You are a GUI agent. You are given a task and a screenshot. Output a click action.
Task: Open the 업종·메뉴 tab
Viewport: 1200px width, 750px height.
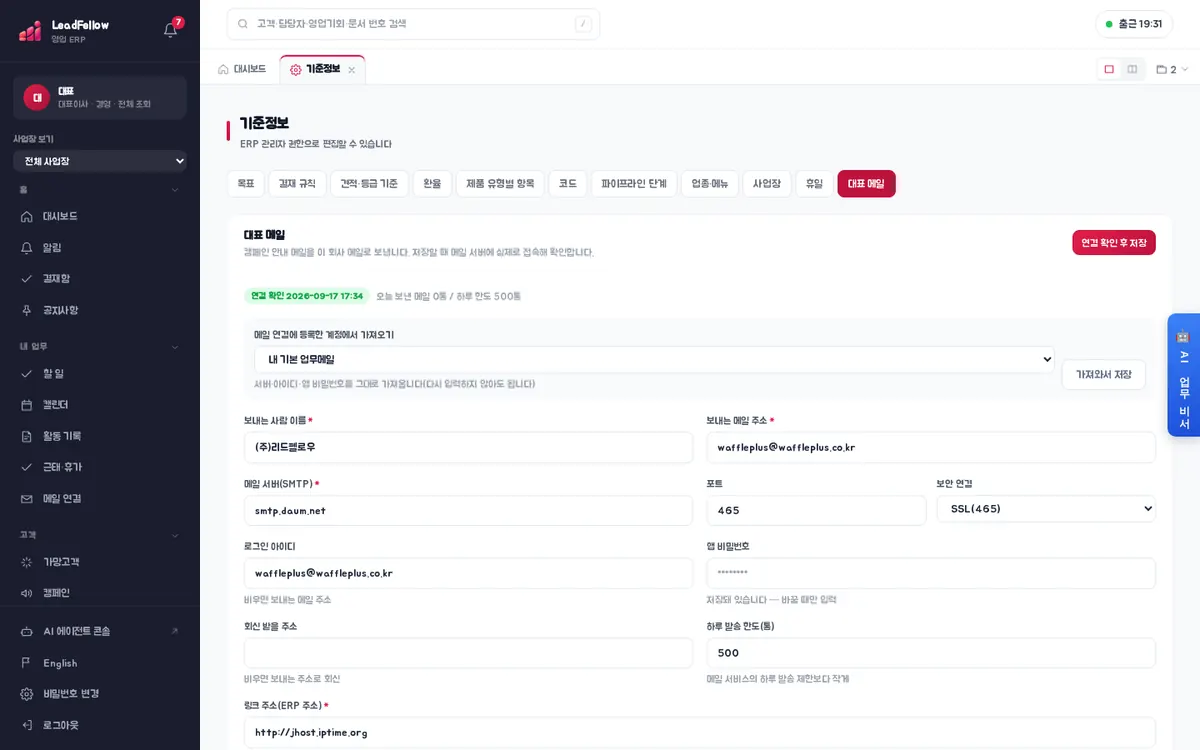[x=710, y=184]
